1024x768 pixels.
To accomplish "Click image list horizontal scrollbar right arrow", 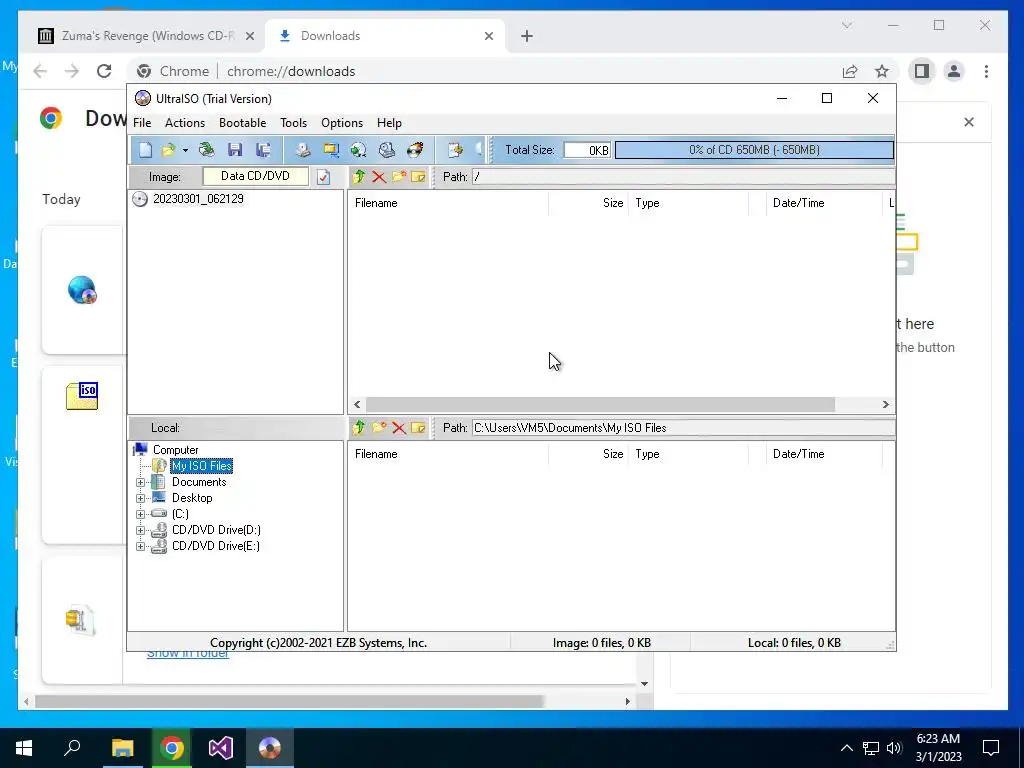I will (886, 405).
